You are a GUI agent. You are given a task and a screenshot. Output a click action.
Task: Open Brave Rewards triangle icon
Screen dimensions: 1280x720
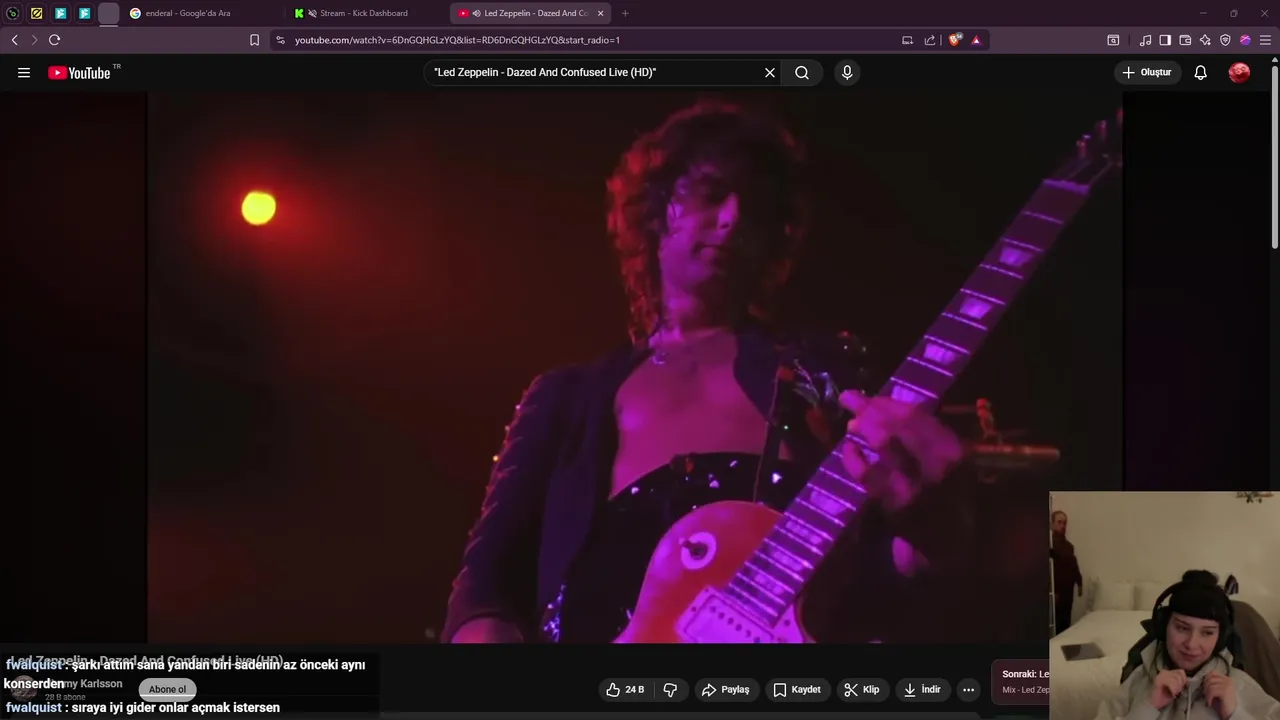pyautogui.click(x=976, y=40)
